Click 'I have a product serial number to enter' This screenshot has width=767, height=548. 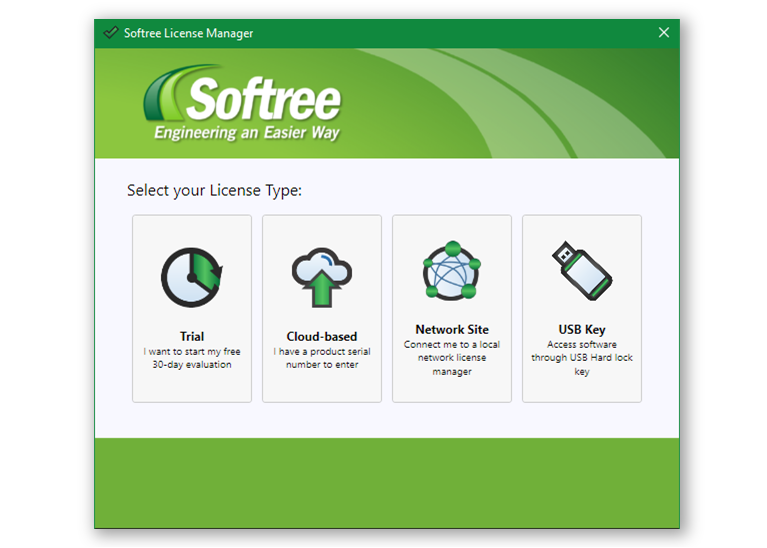[x=322, y=358]
